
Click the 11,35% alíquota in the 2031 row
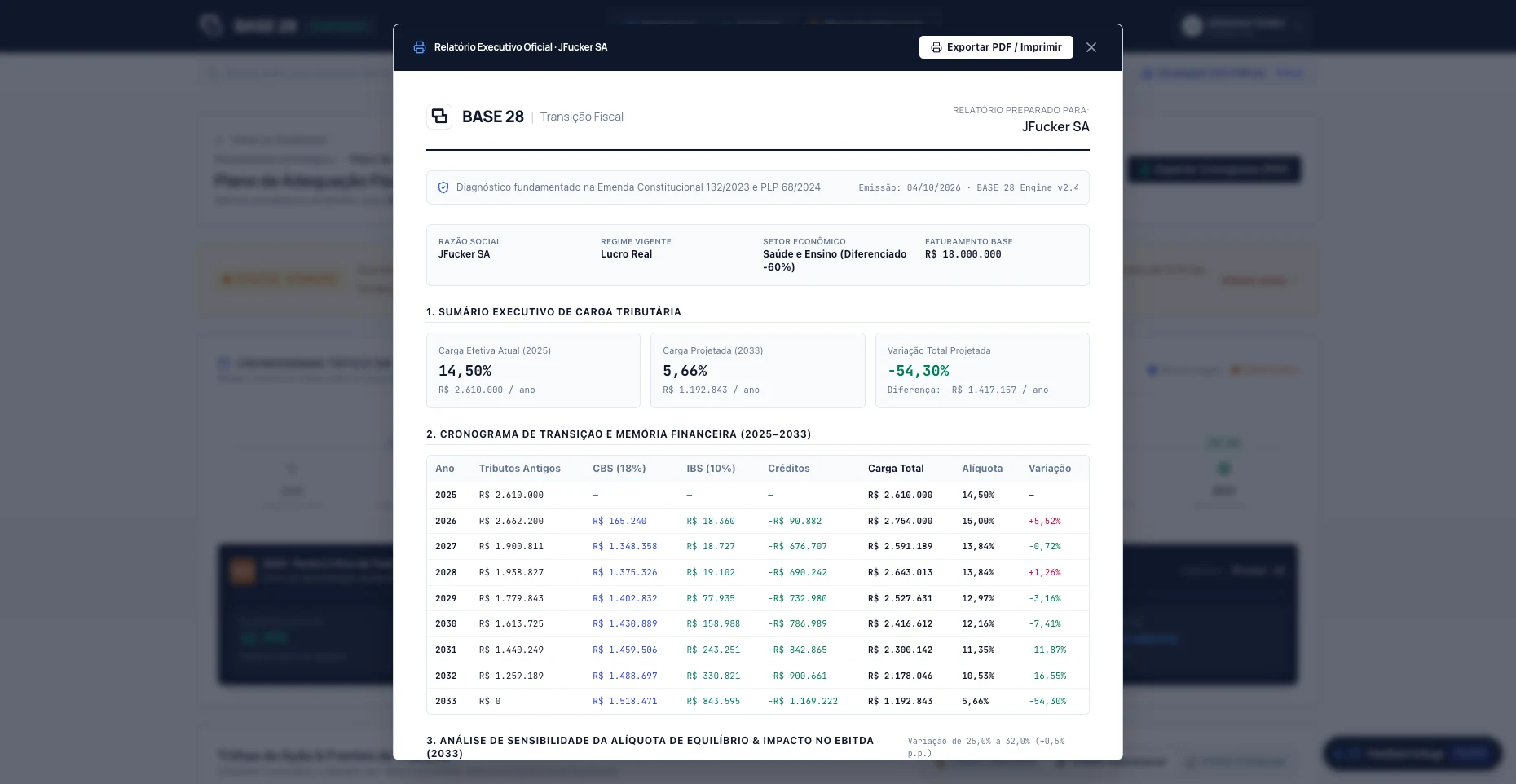978,650
